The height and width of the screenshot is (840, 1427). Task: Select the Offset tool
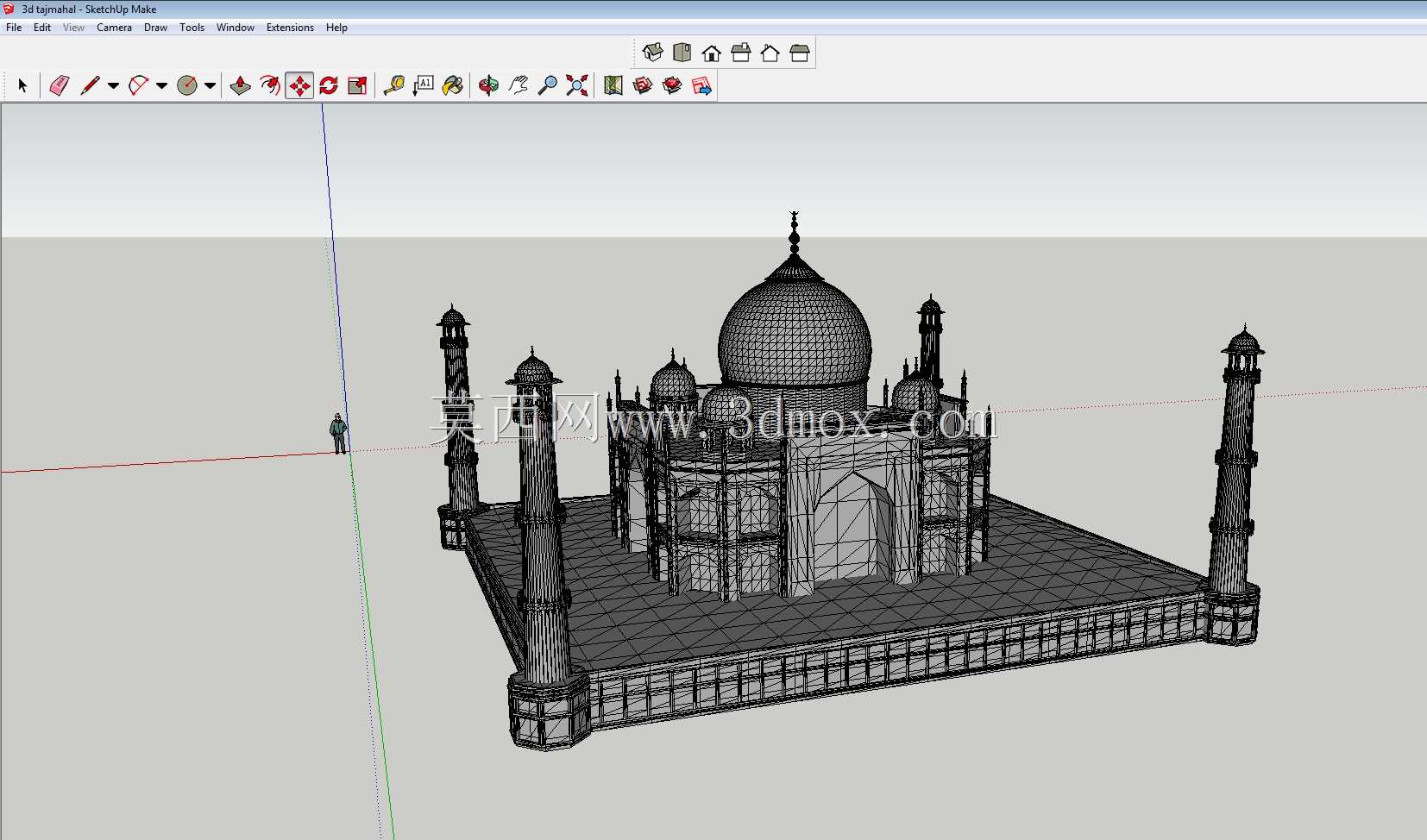[x=270, y=85]
